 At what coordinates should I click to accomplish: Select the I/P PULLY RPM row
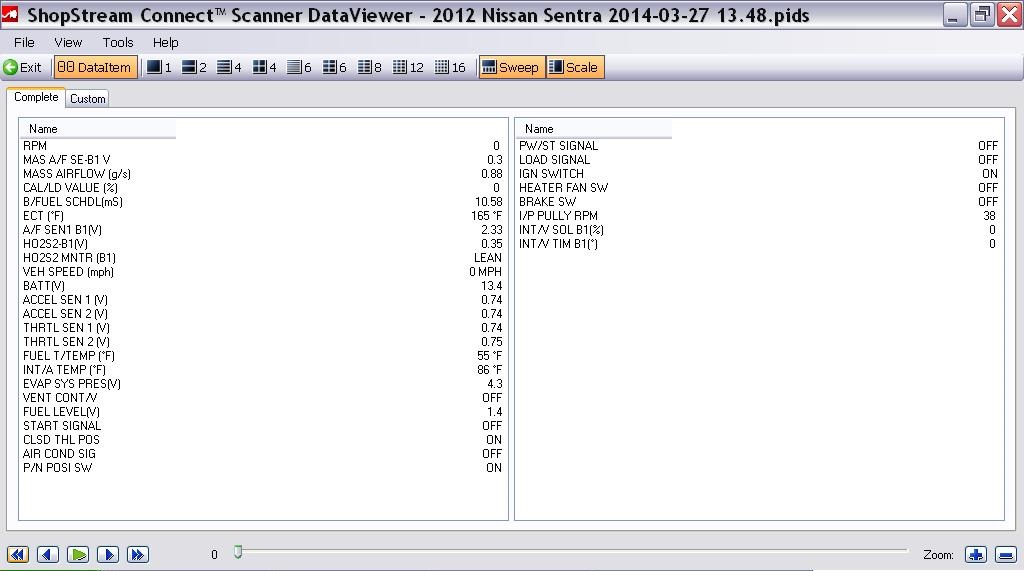759,216
